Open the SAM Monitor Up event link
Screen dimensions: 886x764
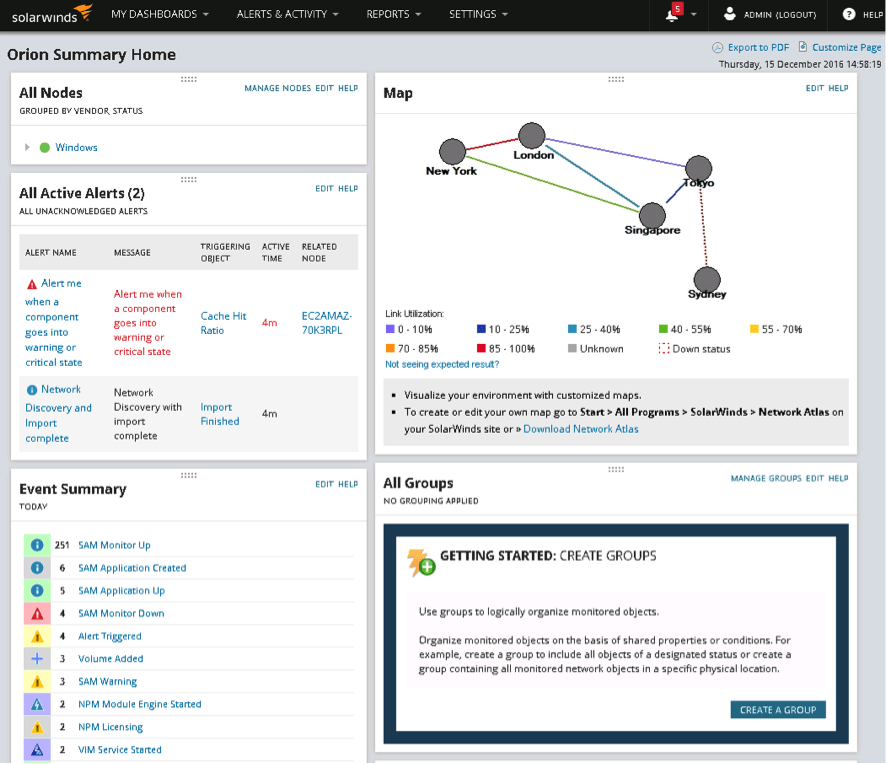click(x=114, y=545)
